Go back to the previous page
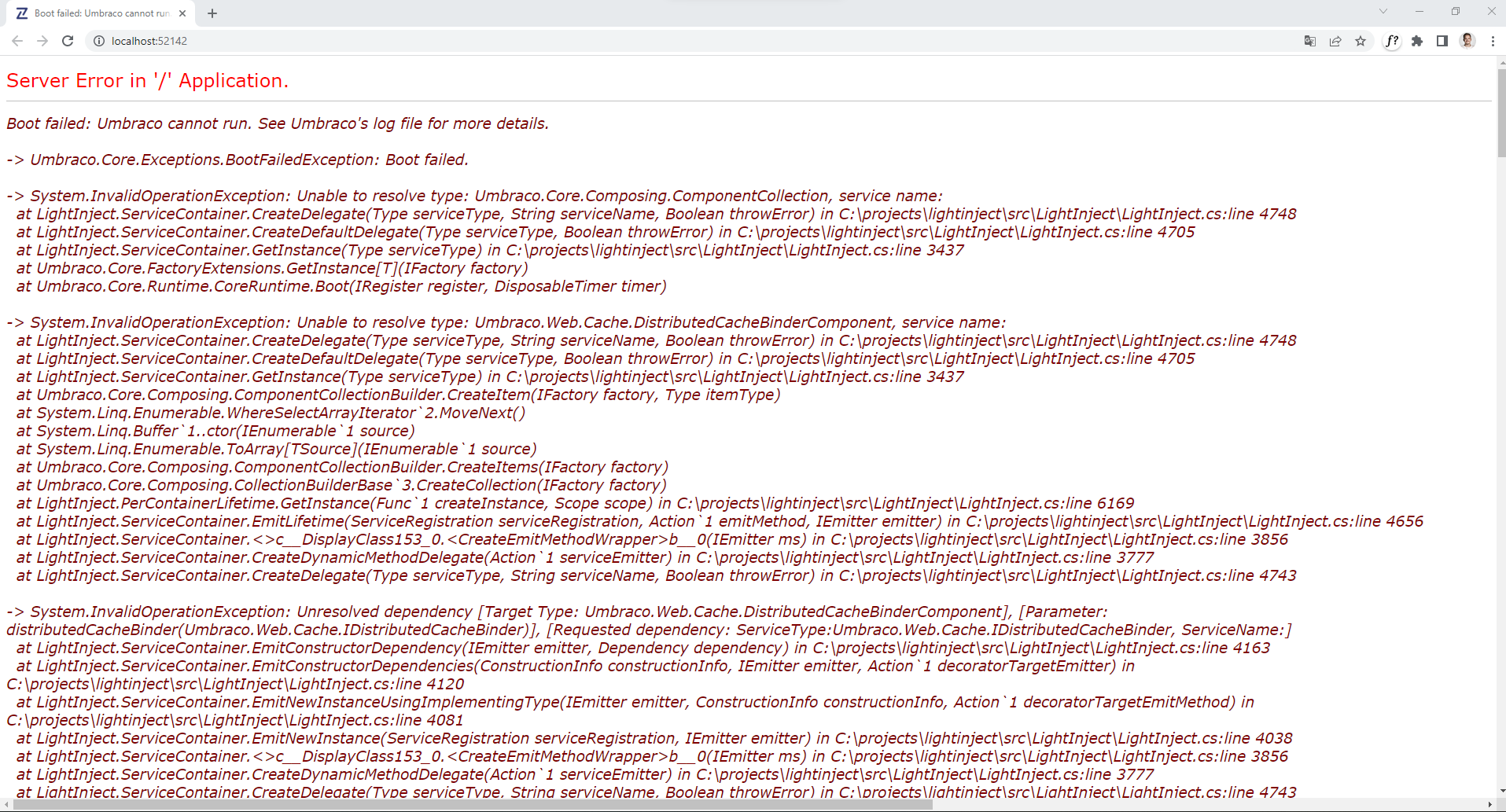This screenshot has height=812, width=1506. 17,41
